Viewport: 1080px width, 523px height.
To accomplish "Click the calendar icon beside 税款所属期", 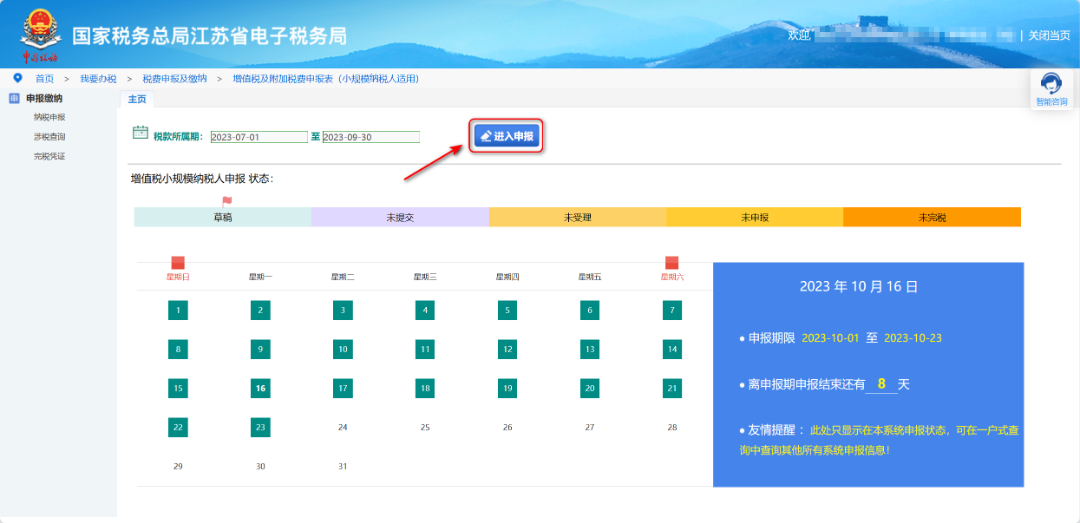I will 141,132.
